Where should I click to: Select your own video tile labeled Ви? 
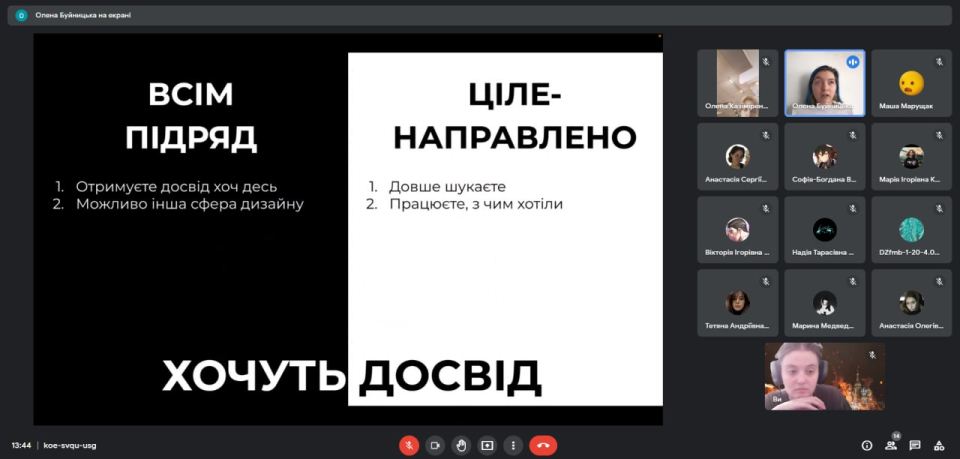pos(825,376)
